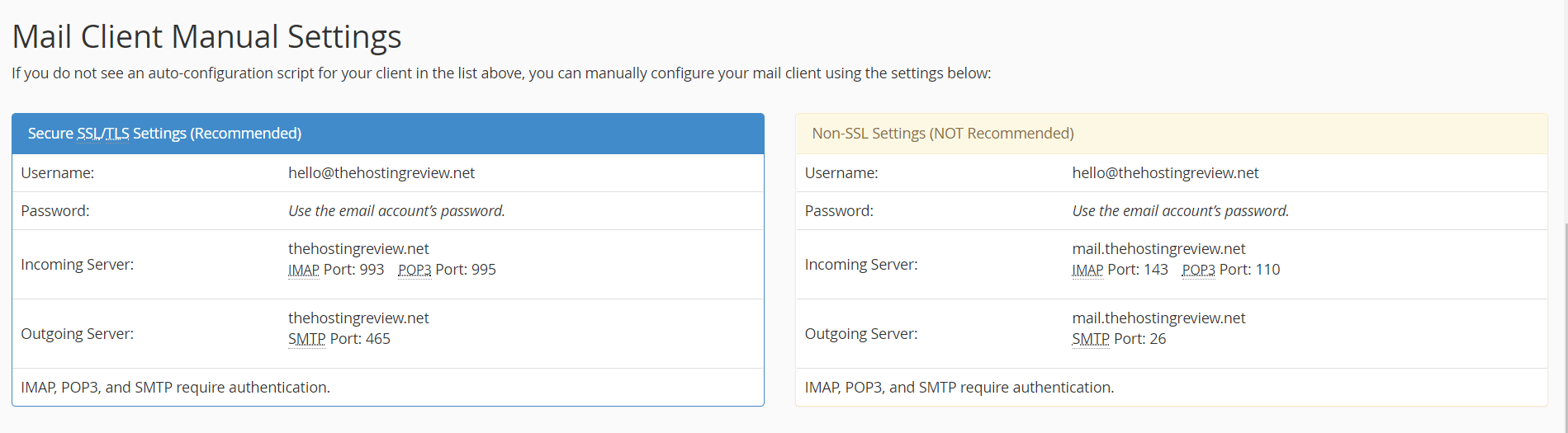Click the Non-SSL Settings (NOT Recommended) header
The image size is (1568, 433).
click(x=1171, y=134)
